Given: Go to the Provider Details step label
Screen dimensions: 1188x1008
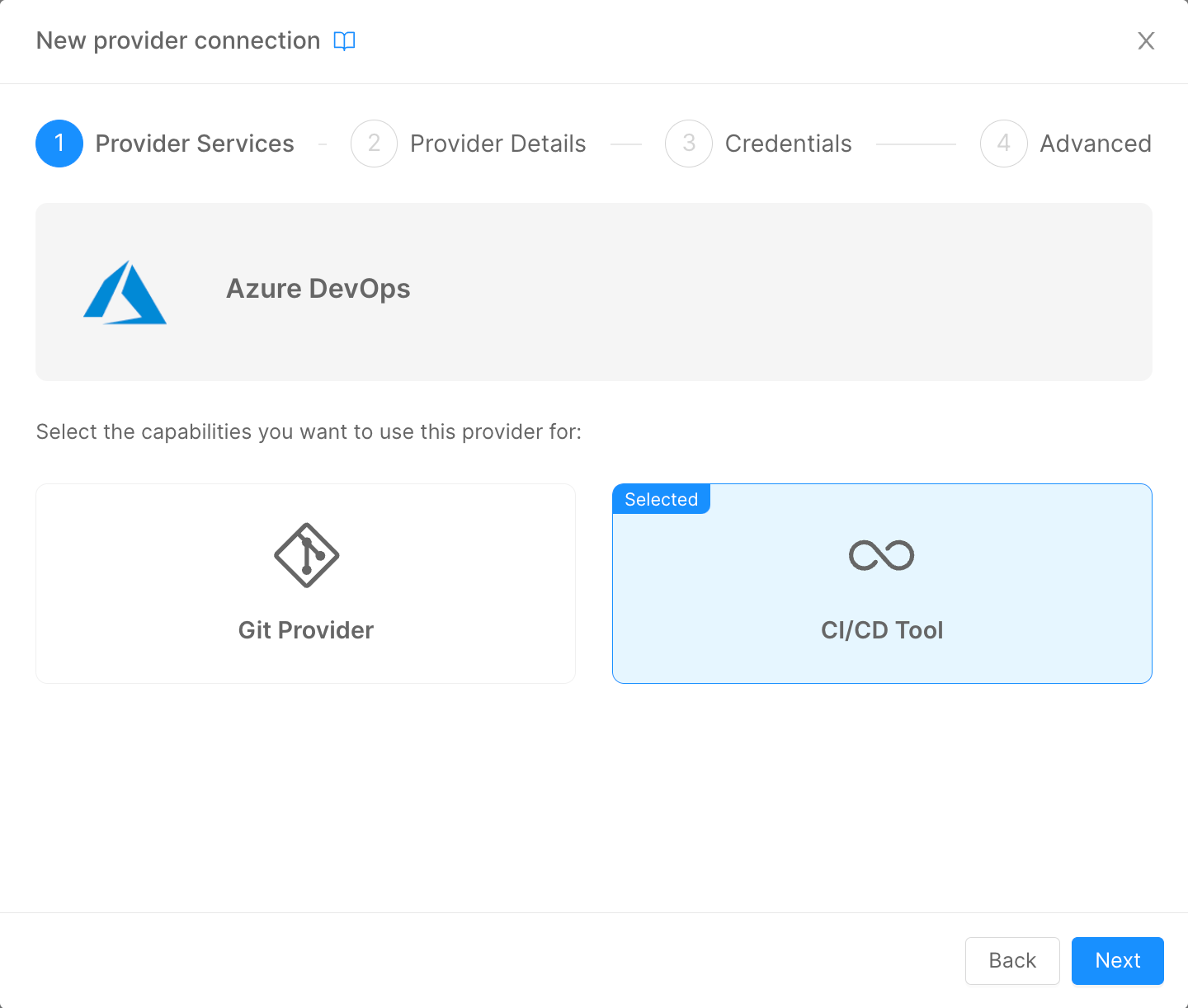Looking at the screenshot, I should point(497,144).
